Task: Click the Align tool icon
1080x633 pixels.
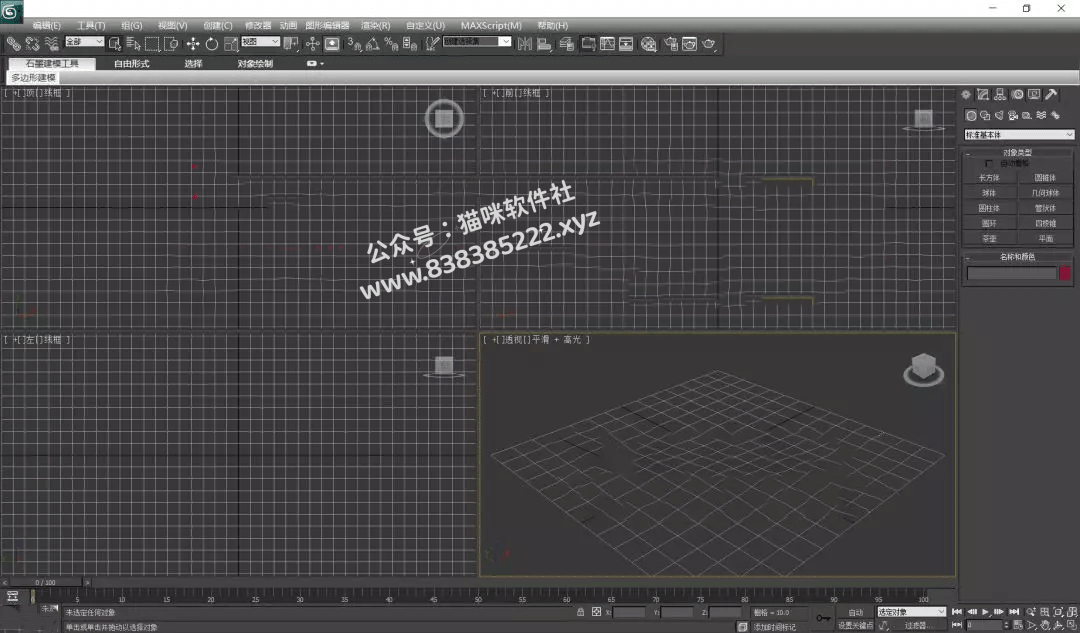Action: click(x=544, y=44)
